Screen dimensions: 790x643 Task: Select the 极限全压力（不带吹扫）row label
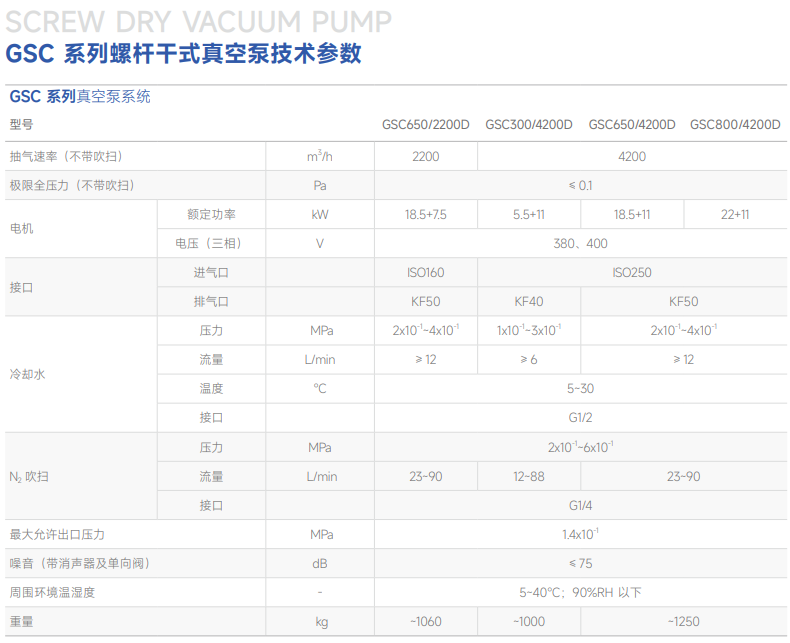point(72,186)
